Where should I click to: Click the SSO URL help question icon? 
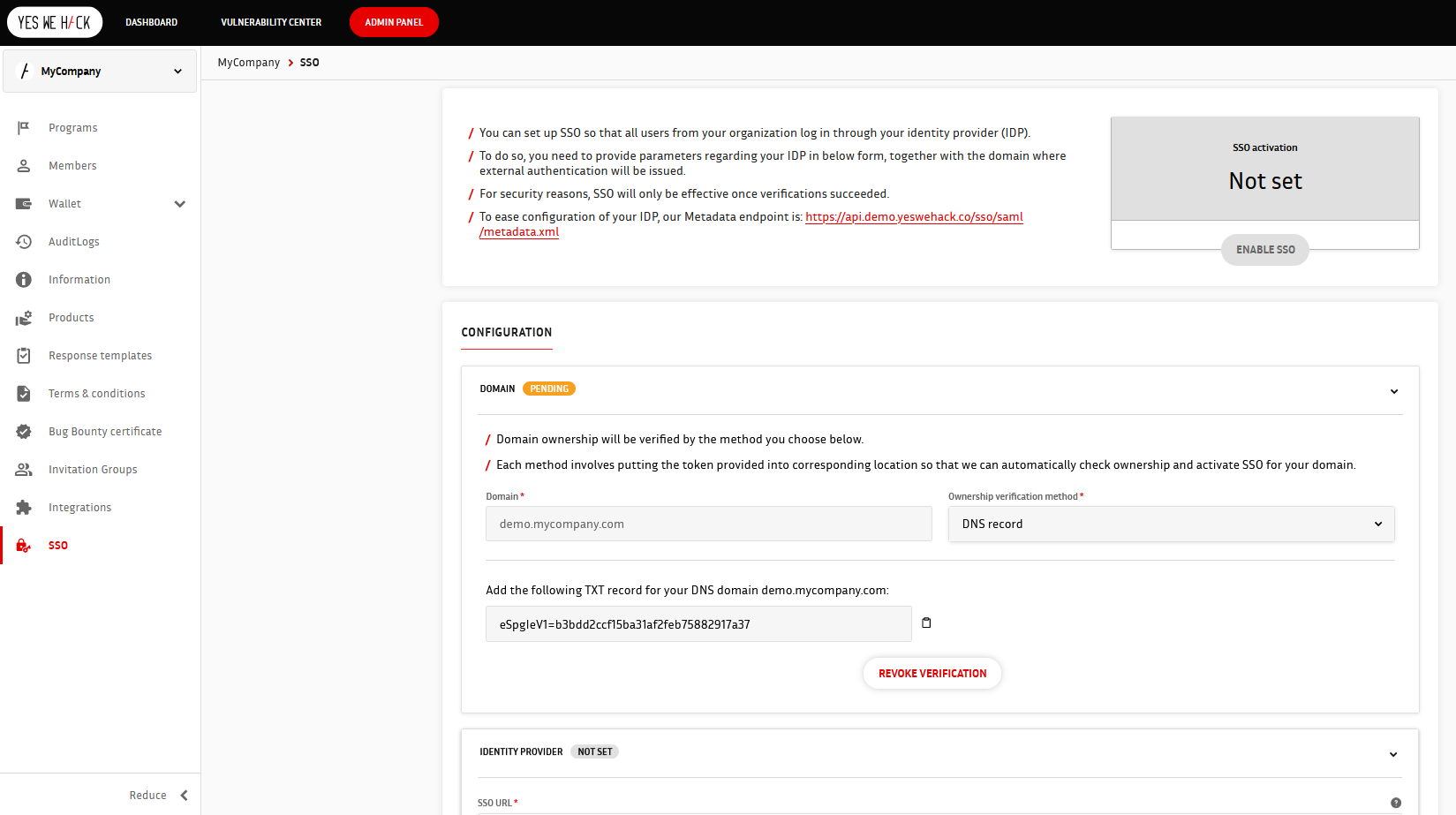[1396, 803]
